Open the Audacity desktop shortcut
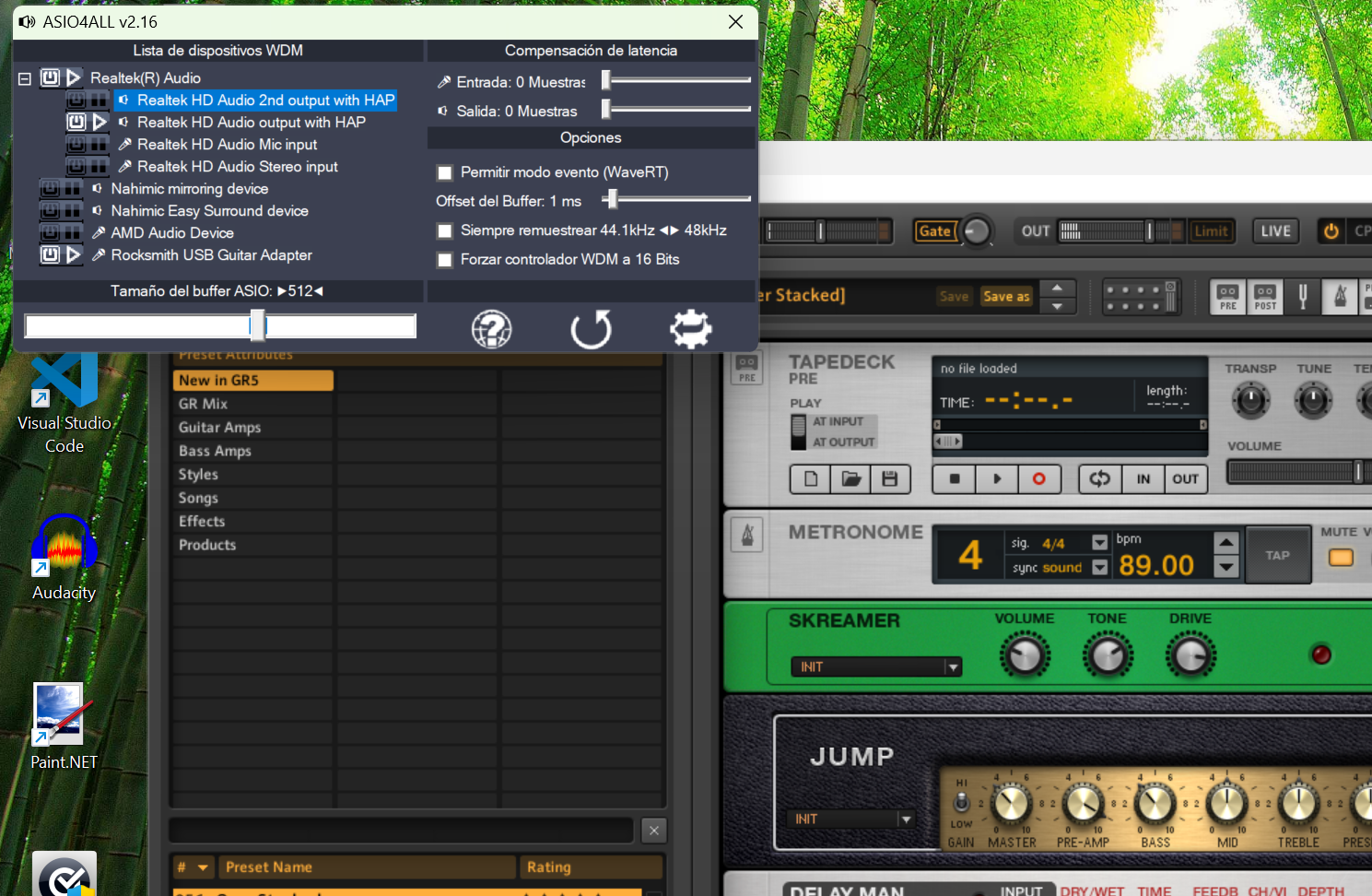This screenshot has height=896, width=1372. tap(64, 558)
